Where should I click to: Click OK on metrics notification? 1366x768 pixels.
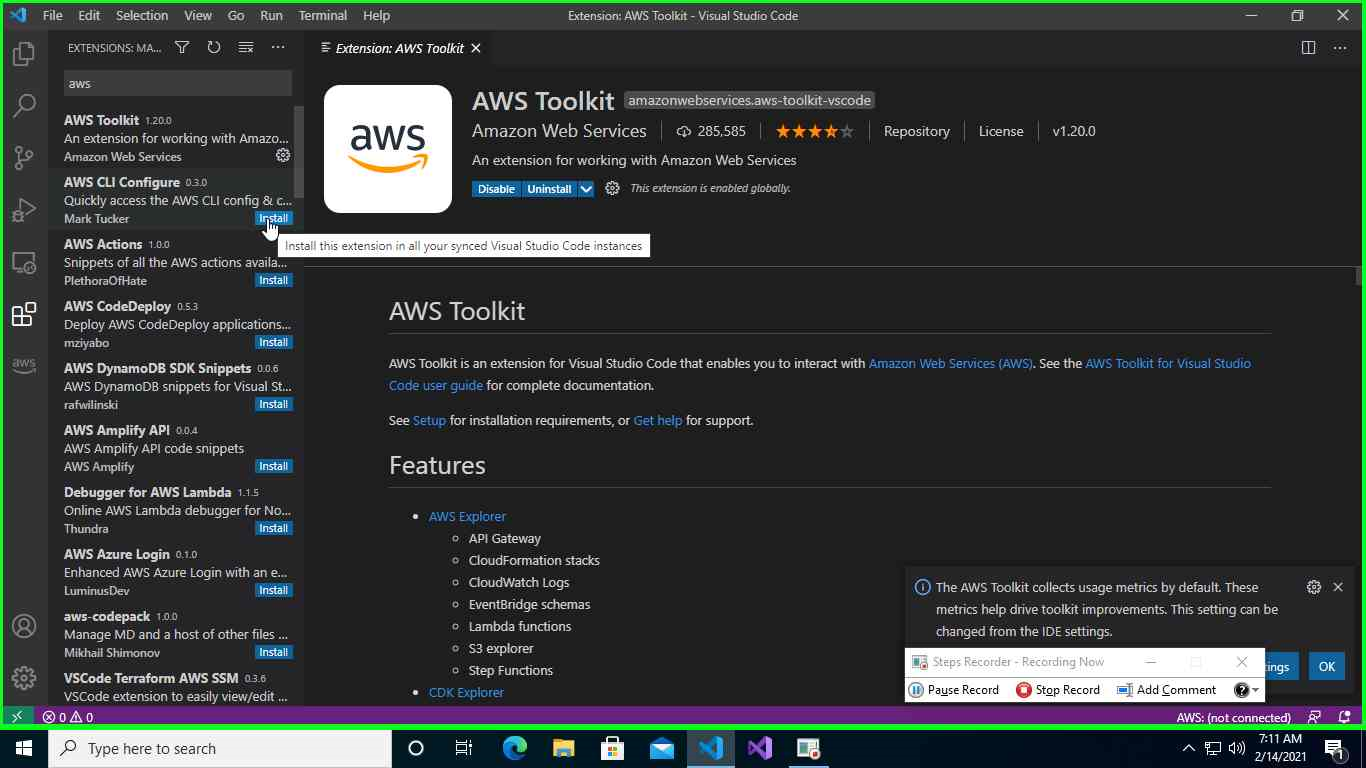(x=1326, y=667)
